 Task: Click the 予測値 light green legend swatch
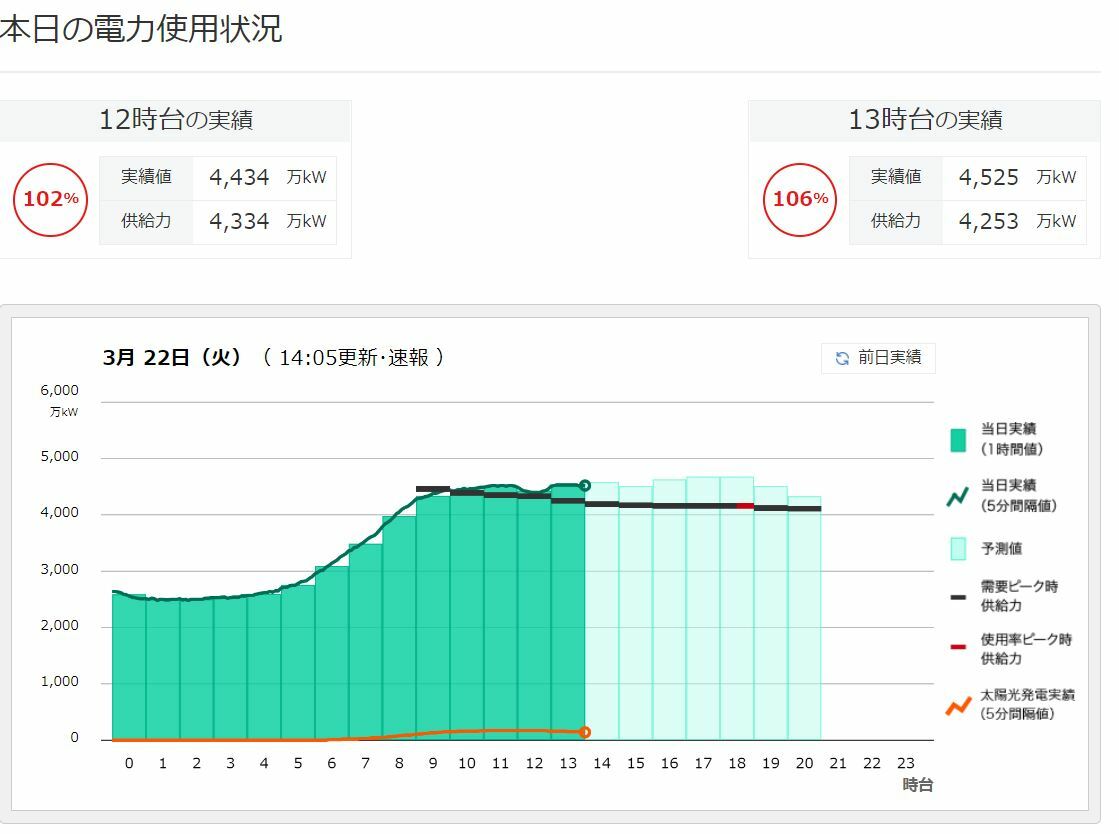coord(958,549)
